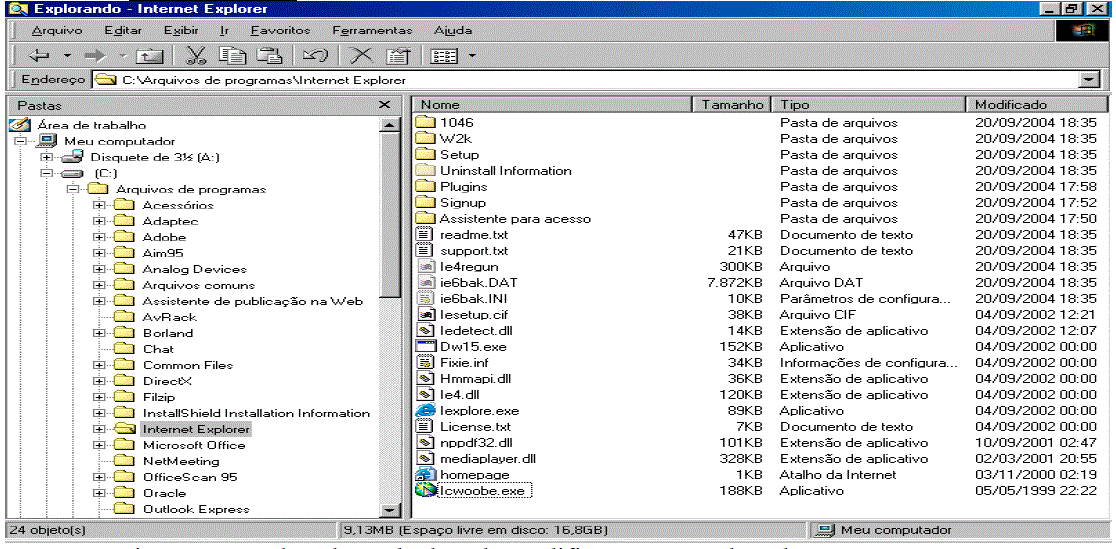The height and width of the screenshot is (549, 1116).
Task: Click the Undo toolbar icon
Action: pyautogui.click(x=315, y=55)
